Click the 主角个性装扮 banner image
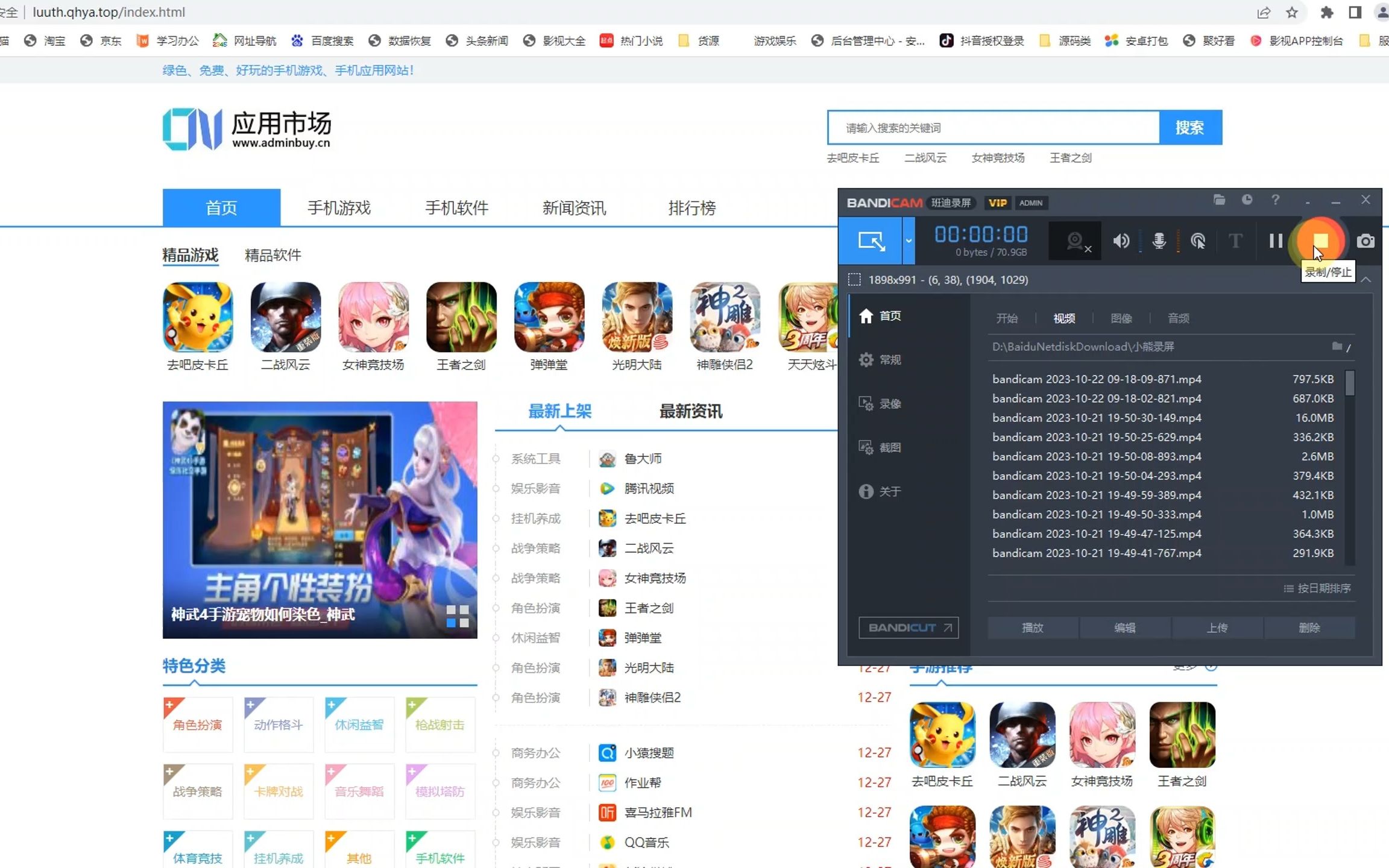Viewport: 1389px width, 868px height. tap(320, 520)
